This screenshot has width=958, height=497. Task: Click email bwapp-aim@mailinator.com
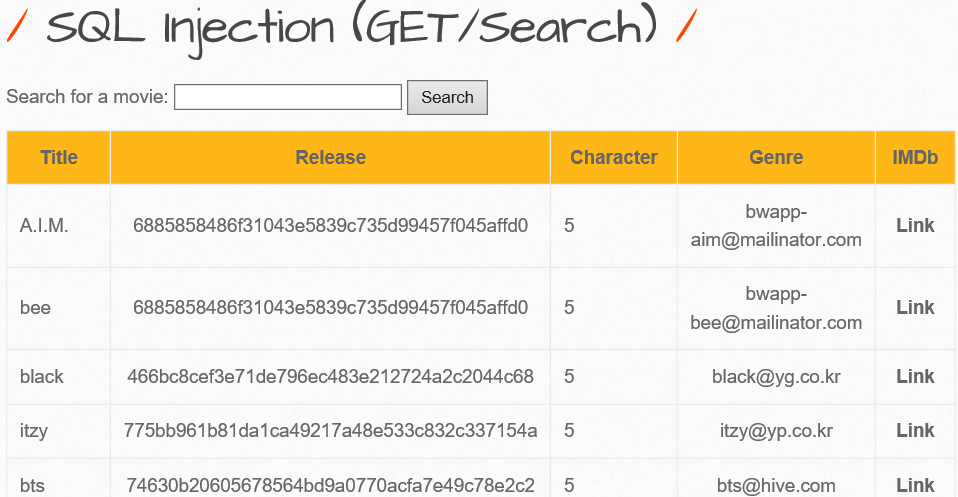777,226
